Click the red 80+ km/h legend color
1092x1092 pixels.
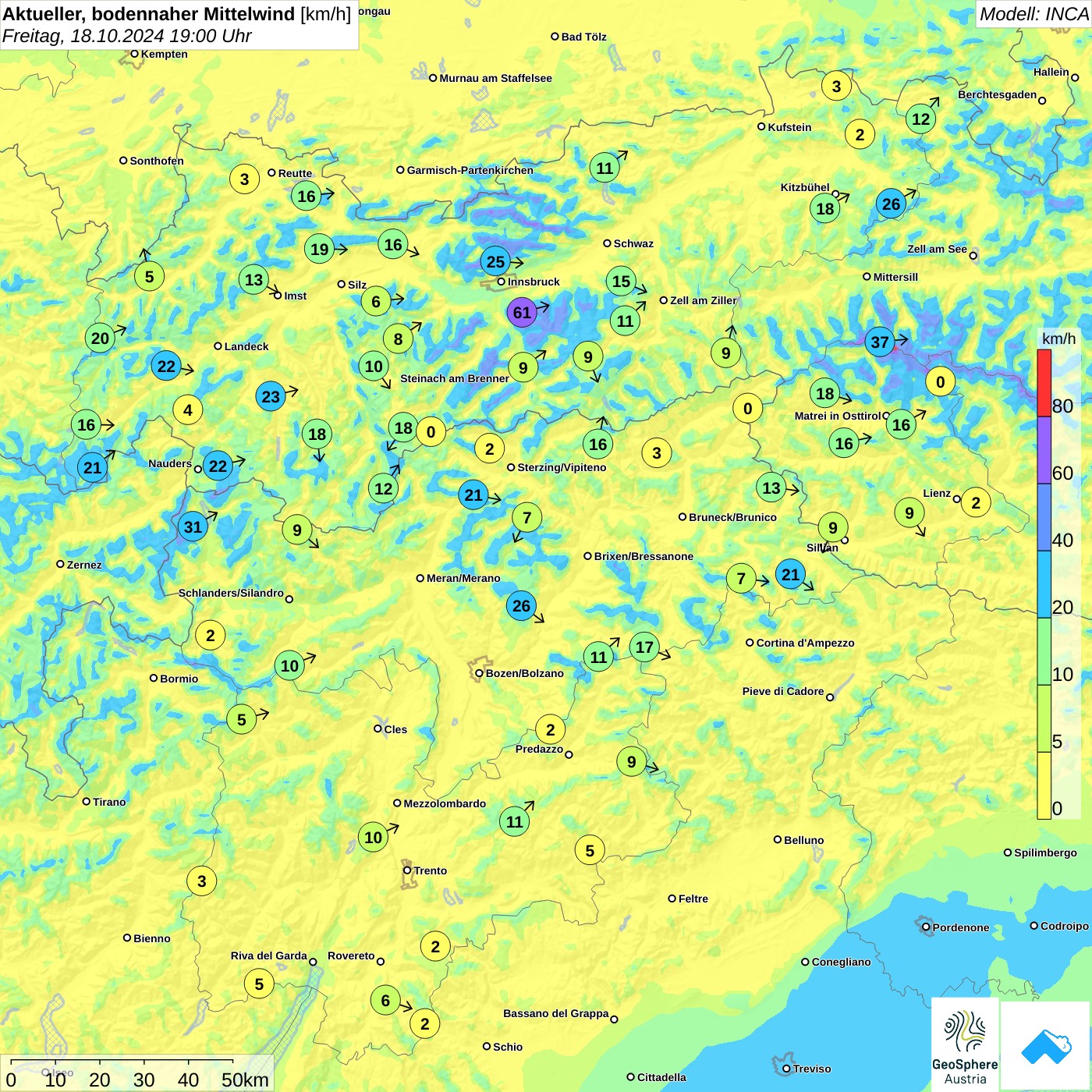[x=1044, y=383]
